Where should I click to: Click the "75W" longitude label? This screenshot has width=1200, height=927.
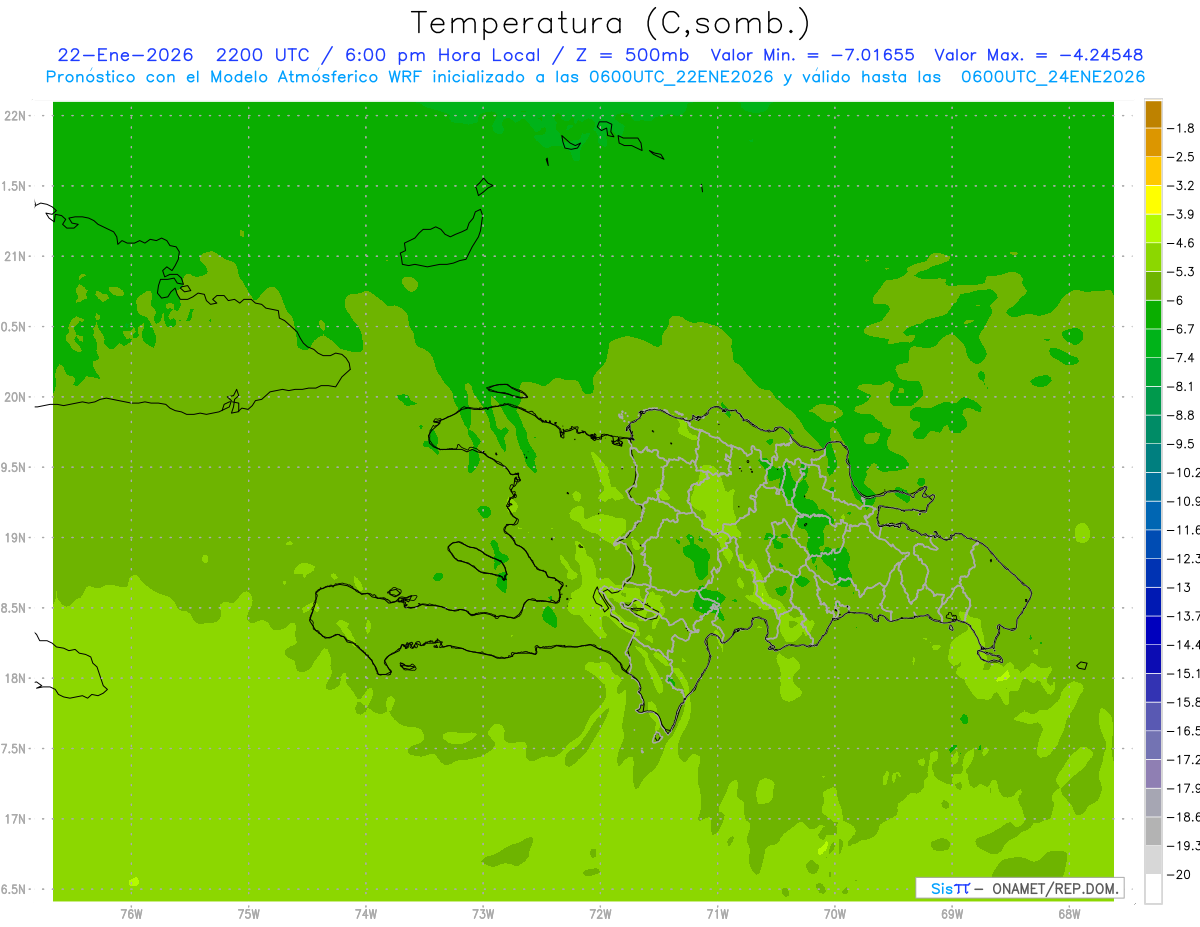pyautogui.click(x=249, y=914)
